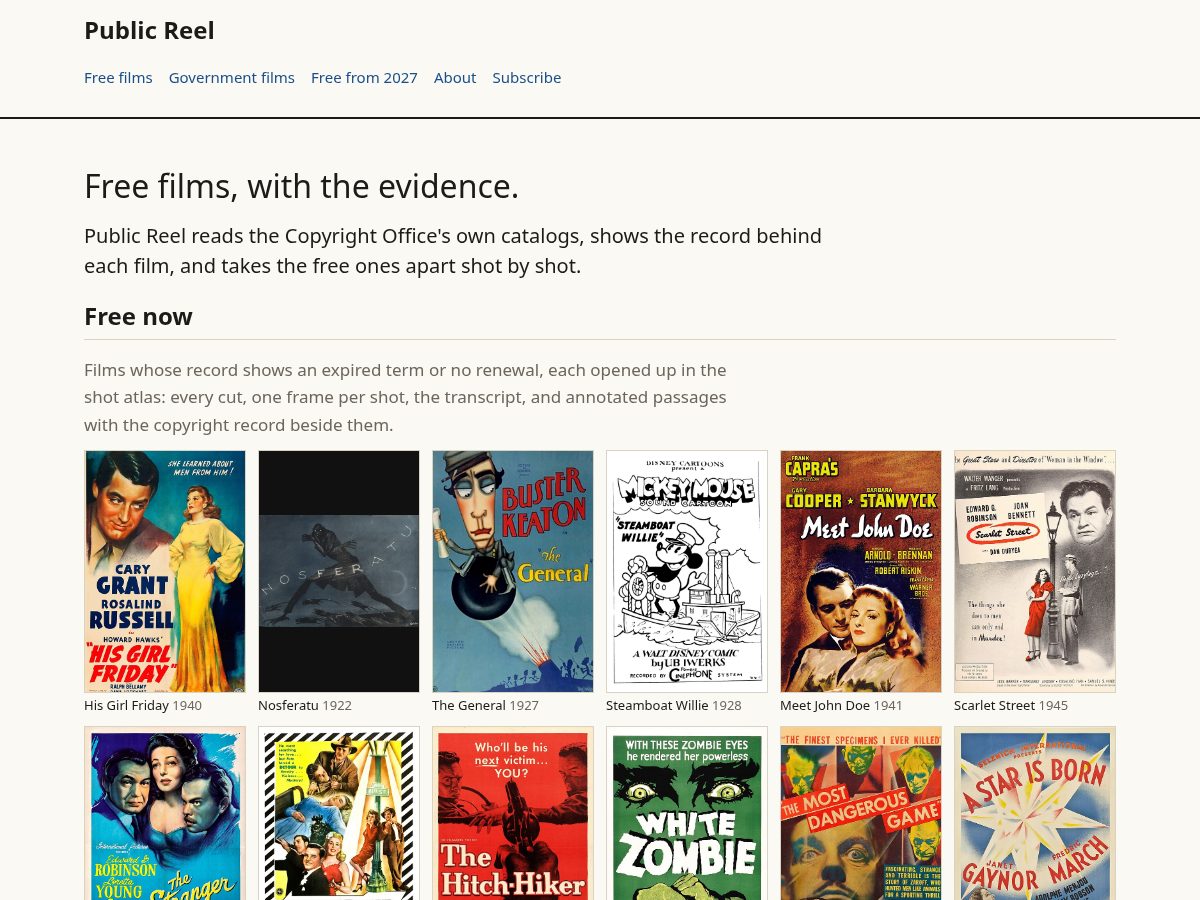Image resolution: width=1200 pixels, height=900 pixels.
Task: Open the Subscribe link
Action: [527, 78]
